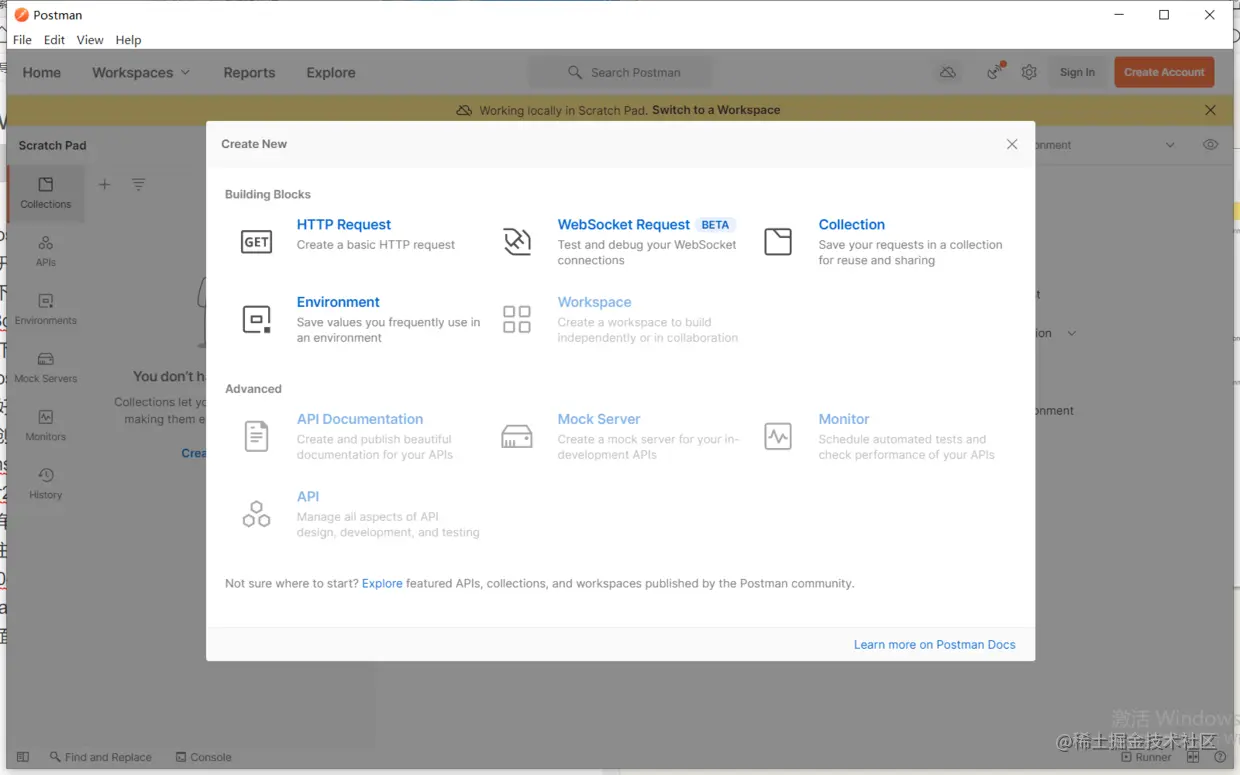Click the Monitor waveform icon in dialog
This screenshot has width=1240, height=775.
(x=778, y=436)
